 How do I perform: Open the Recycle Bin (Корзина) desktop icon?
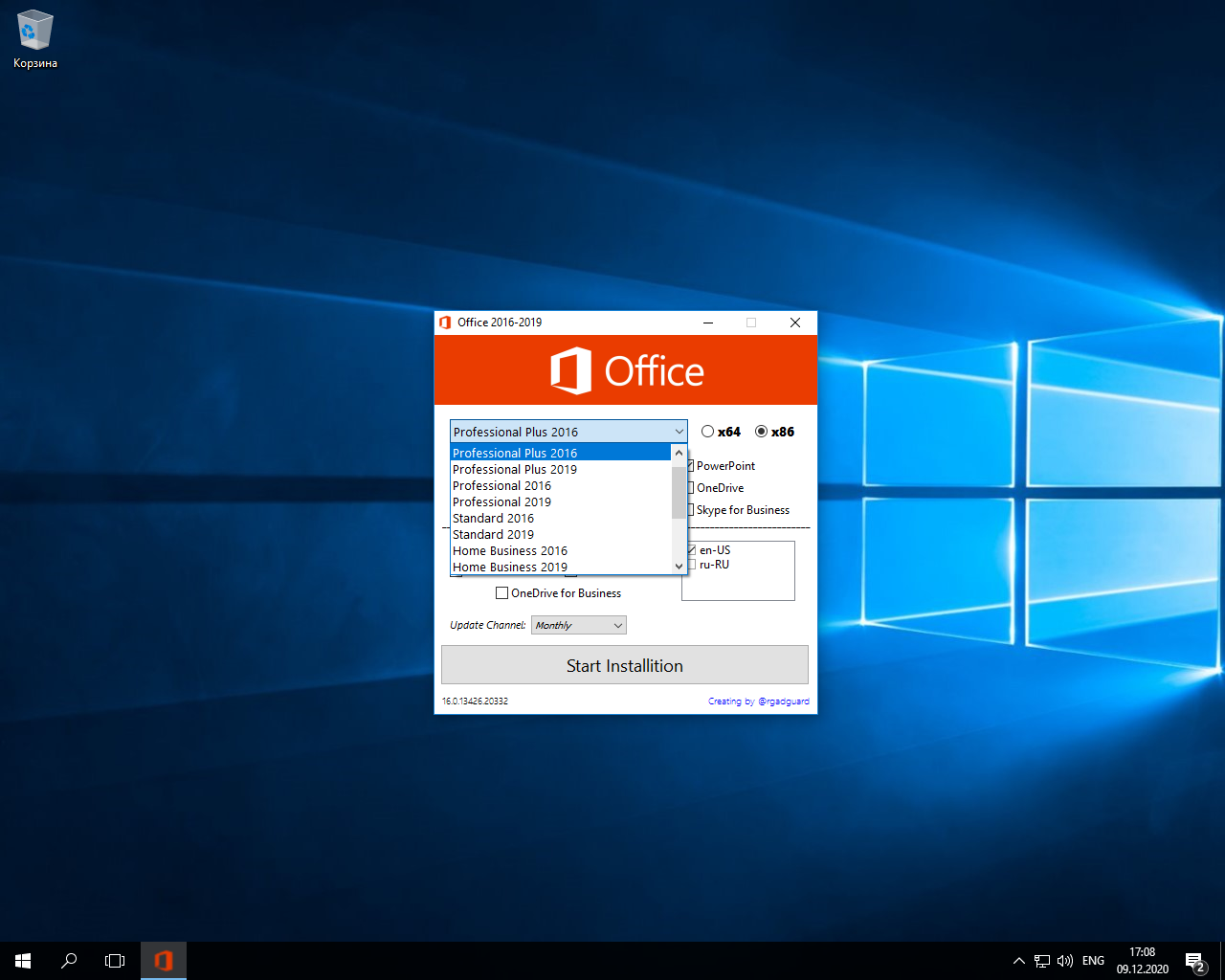point(34,40)
